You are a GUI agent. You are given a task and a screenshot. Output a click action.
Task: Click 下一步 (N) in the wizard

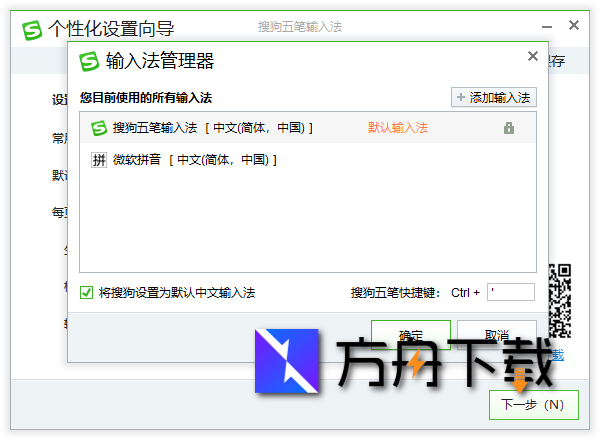533,405
